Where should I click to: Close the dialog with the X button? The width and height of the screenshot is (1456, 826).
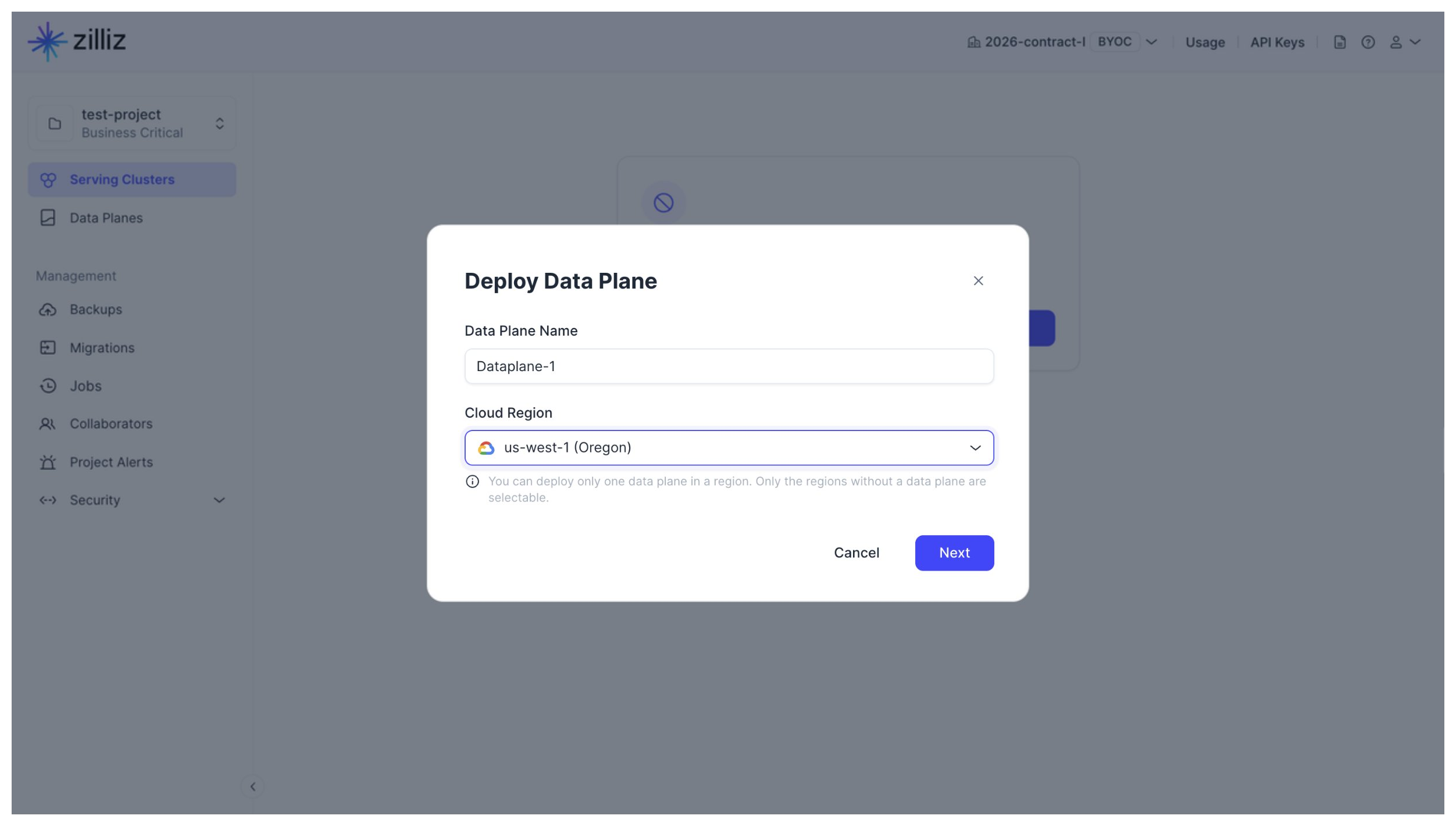pyautogui.click(x=979, y=281)
